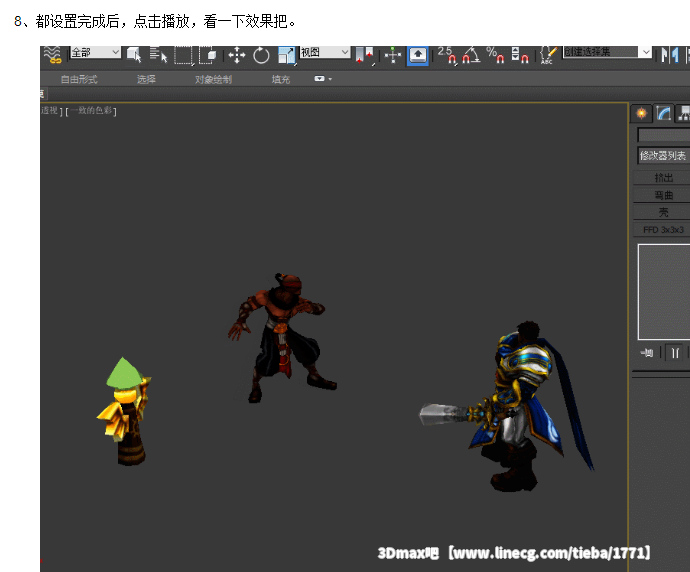Toggle Show End Result icon
Image resolution: width=690 pixels, height=572 pixels.
[675, 353]
